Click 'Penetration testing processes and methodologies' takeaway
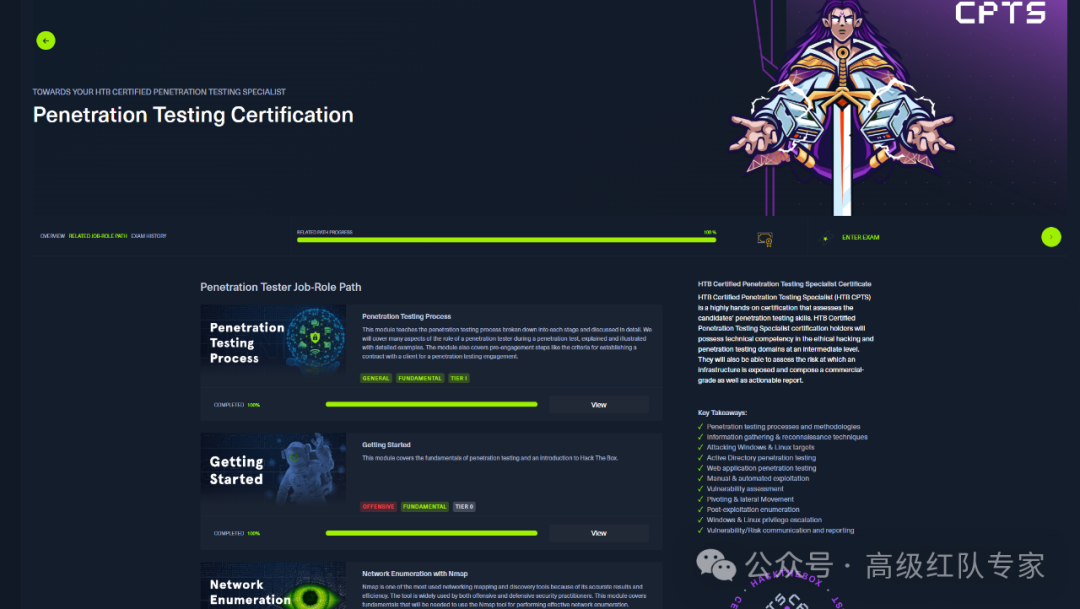The image size is (1080, 609). (x=783, y=427)
